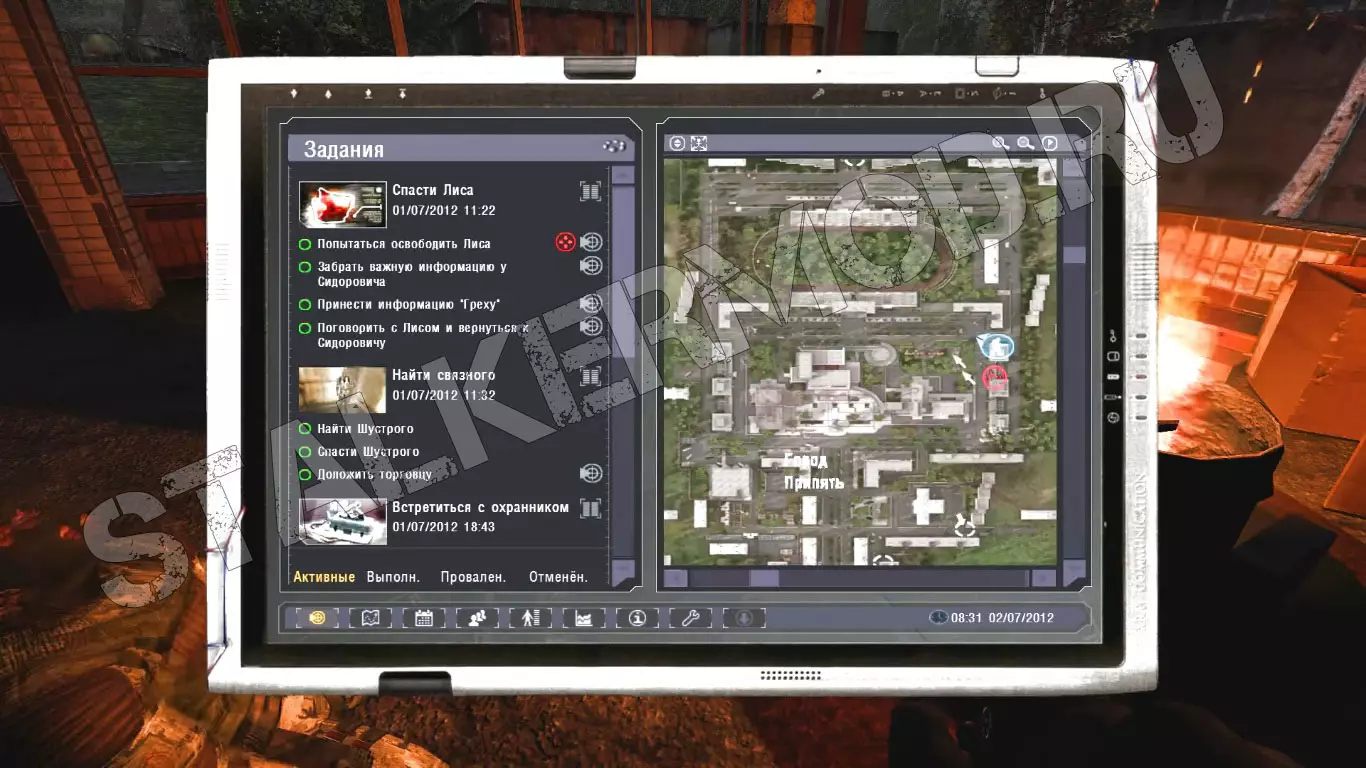Screen dimensions: 1366x768
Task: Click the Найти связного task thumbnail
Action: 343,390
